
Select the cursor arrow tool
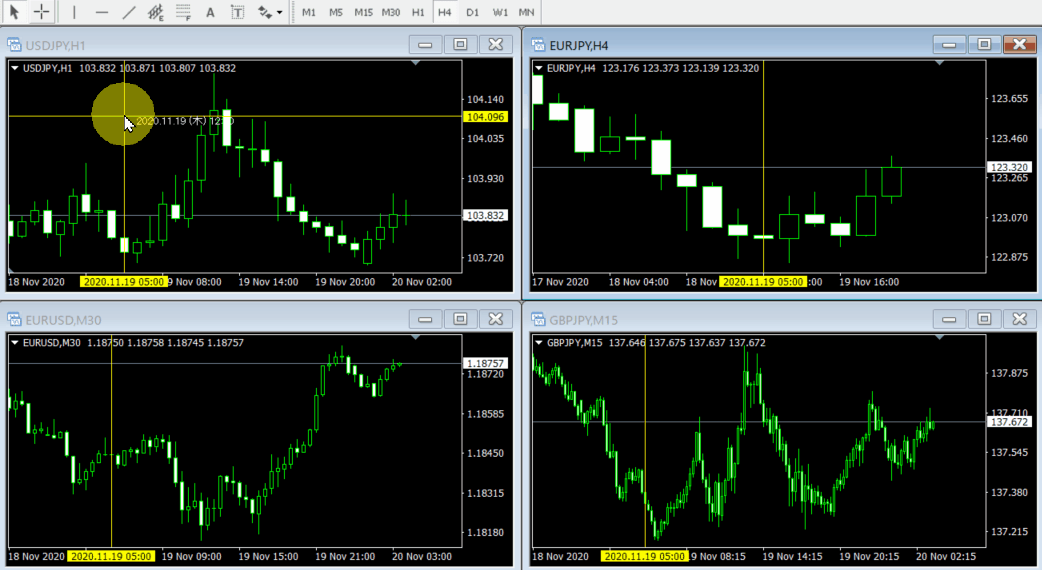(14, 12)
